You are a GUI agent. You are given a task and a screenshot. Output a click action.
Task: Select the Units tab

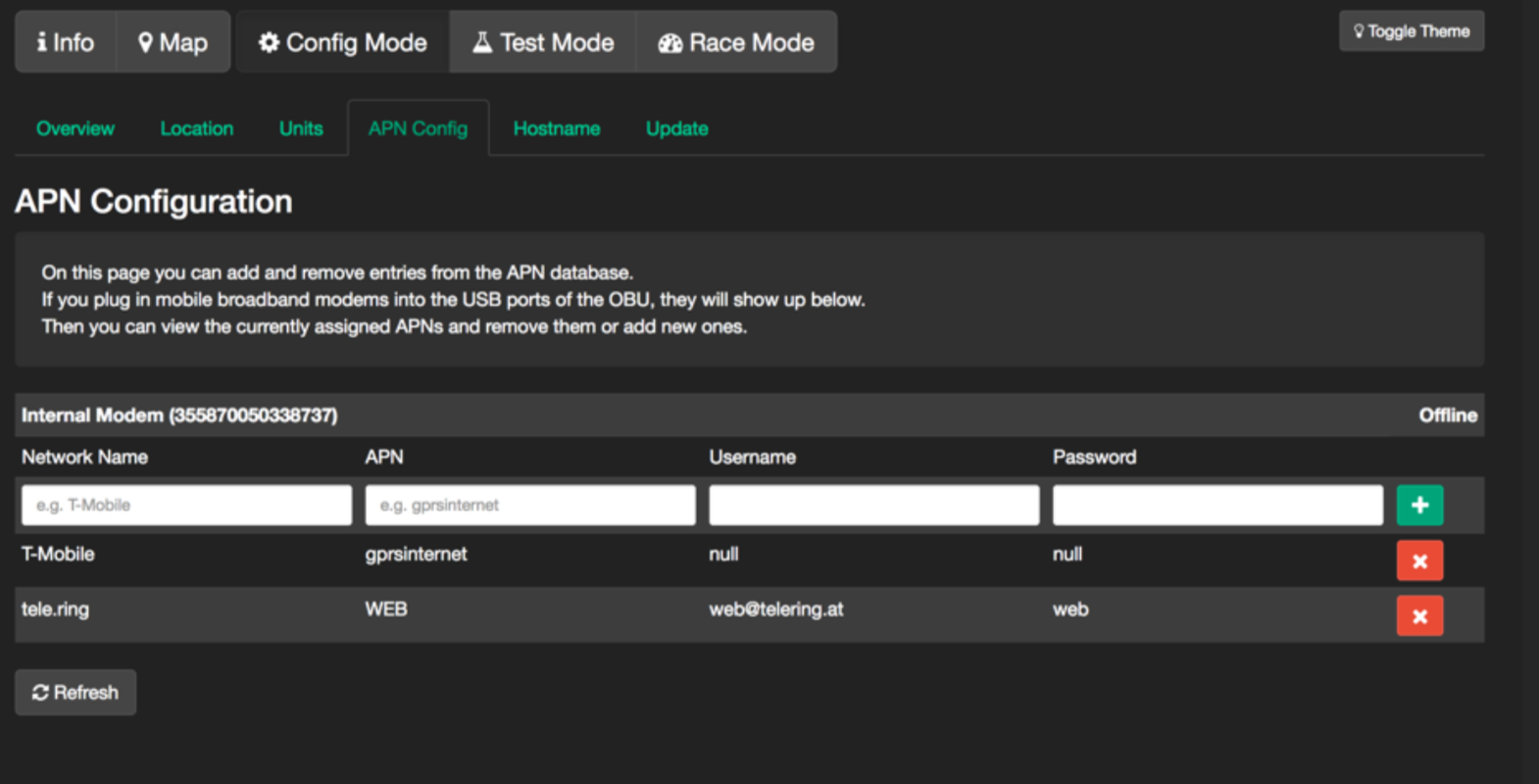point(301,128)
